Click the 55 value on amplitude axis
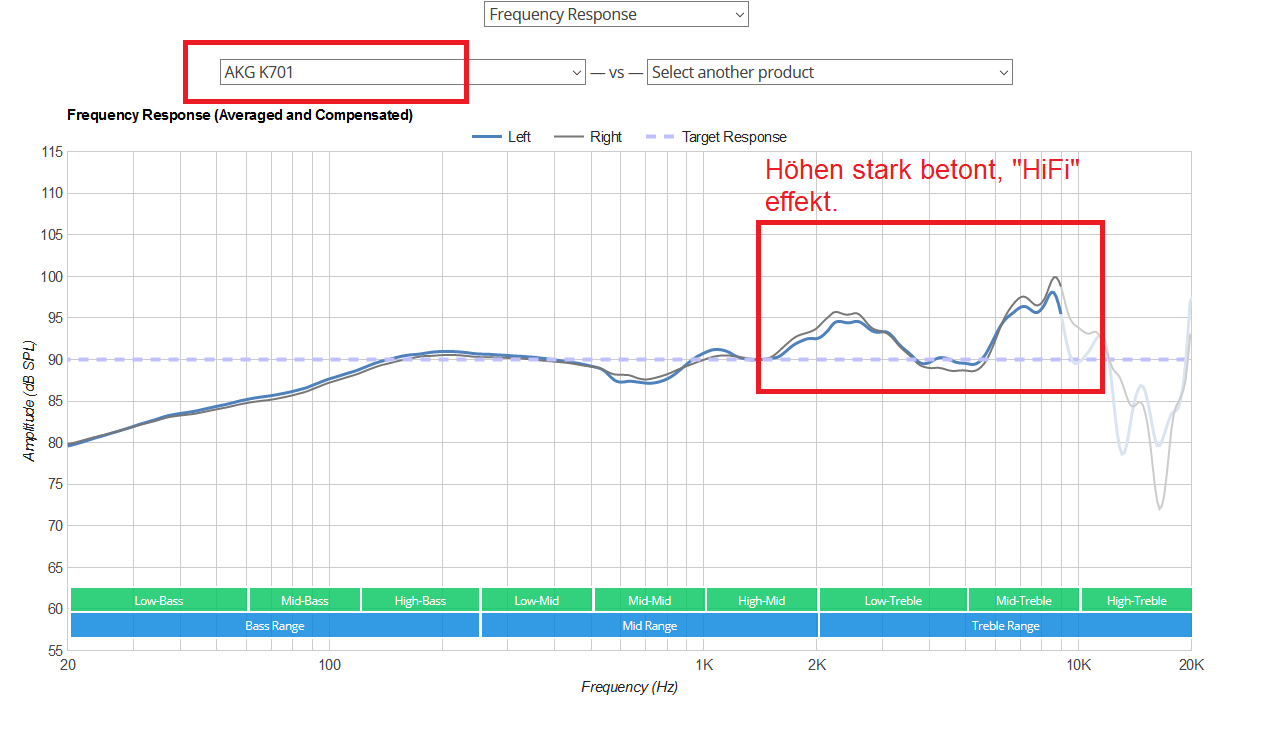The image size is (1266, 730). coord(55,651)
